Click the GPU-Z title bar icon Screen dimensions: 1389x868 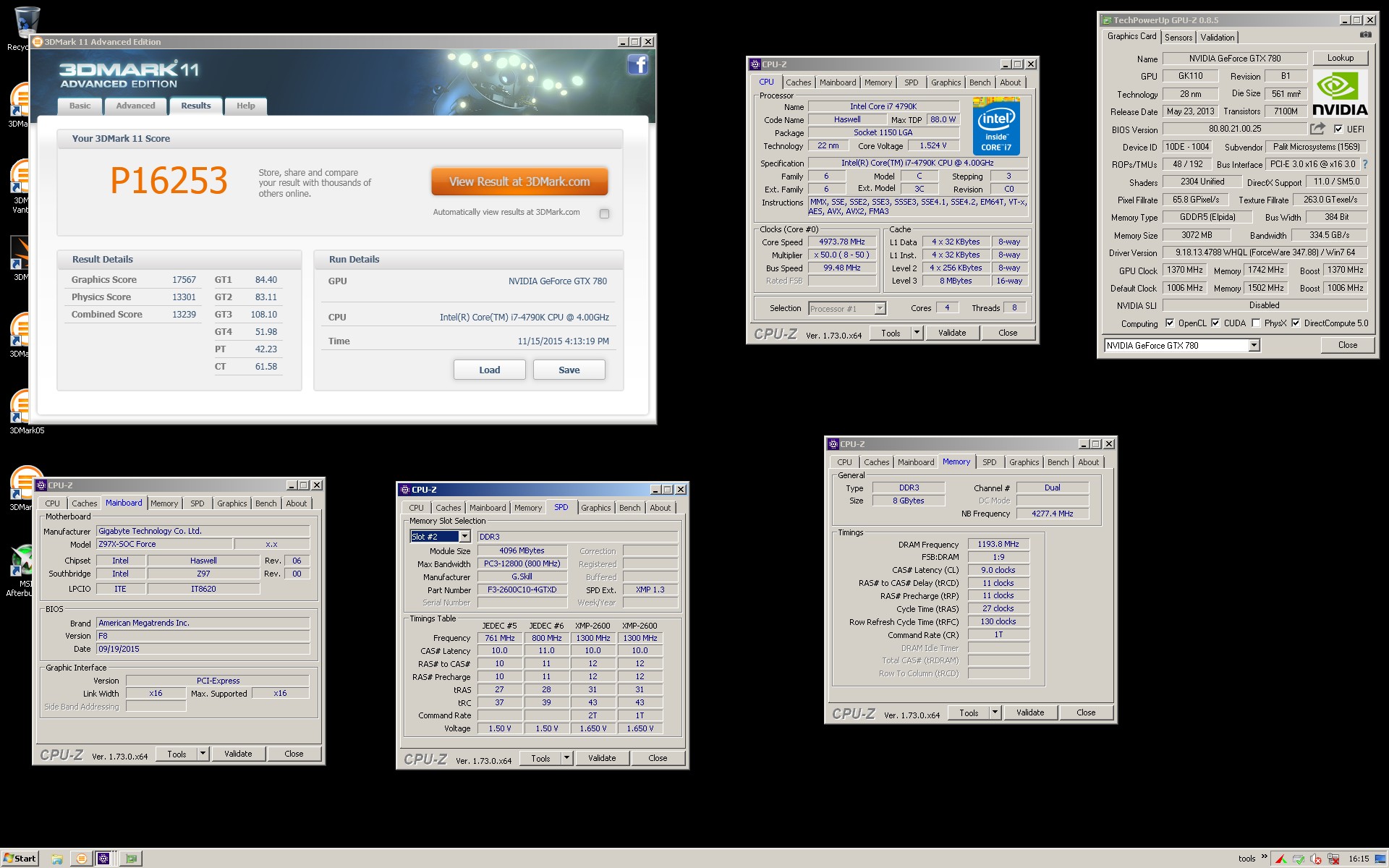1106,20
